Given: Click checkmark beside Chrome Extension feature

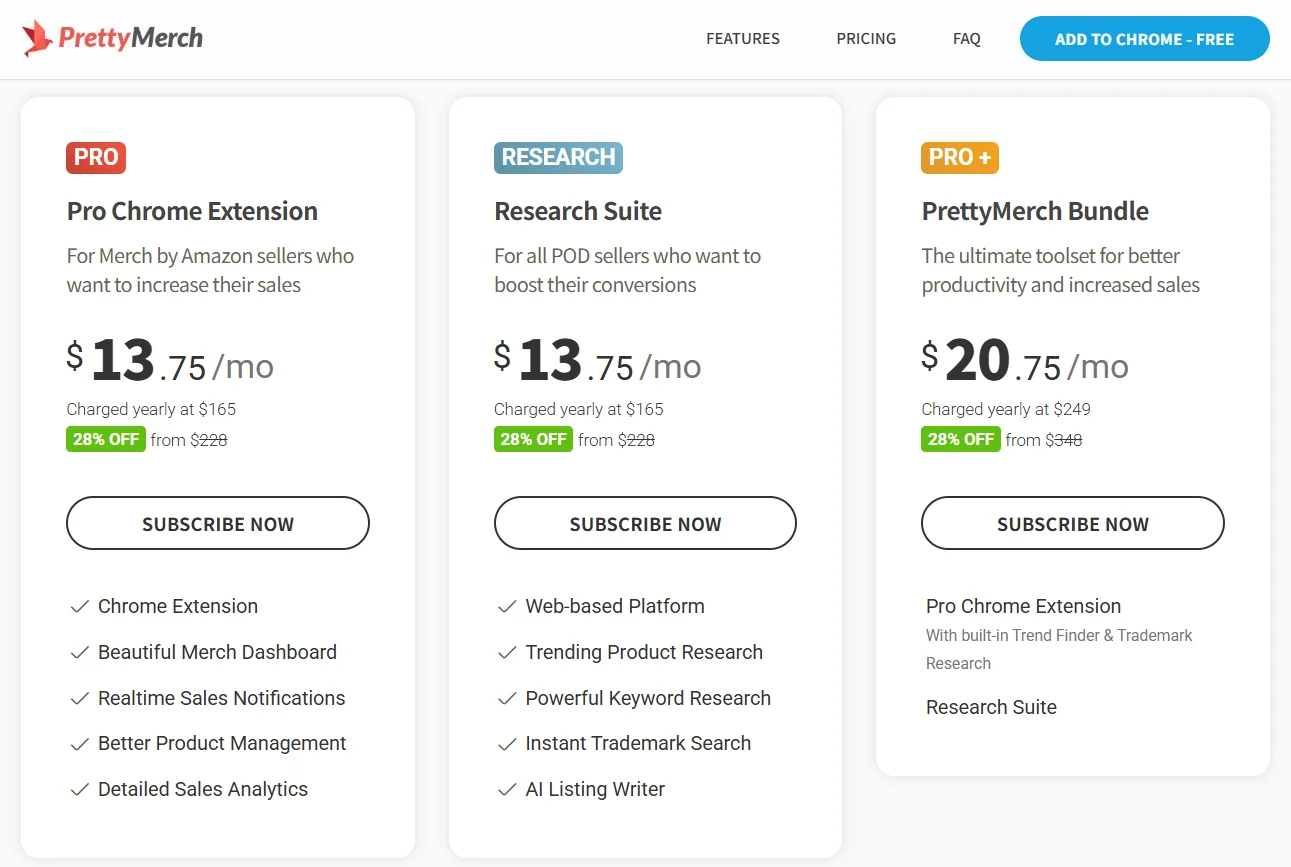Looking at the screenshot, I should point(79,607).
